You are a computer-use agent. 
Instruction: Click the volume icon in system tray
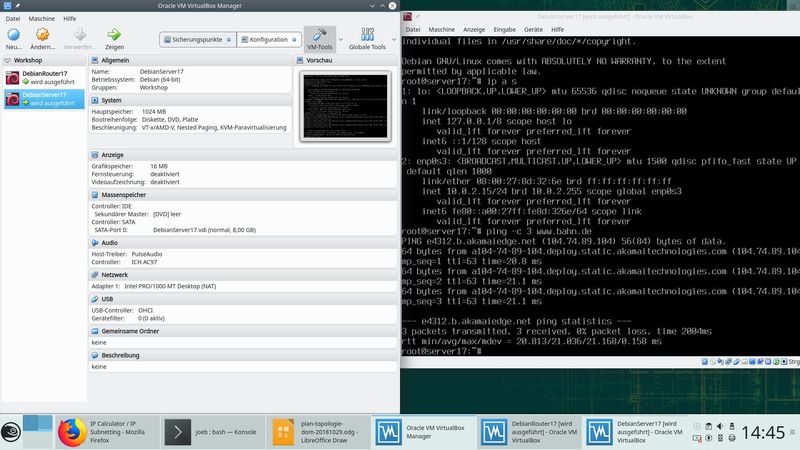720,426
